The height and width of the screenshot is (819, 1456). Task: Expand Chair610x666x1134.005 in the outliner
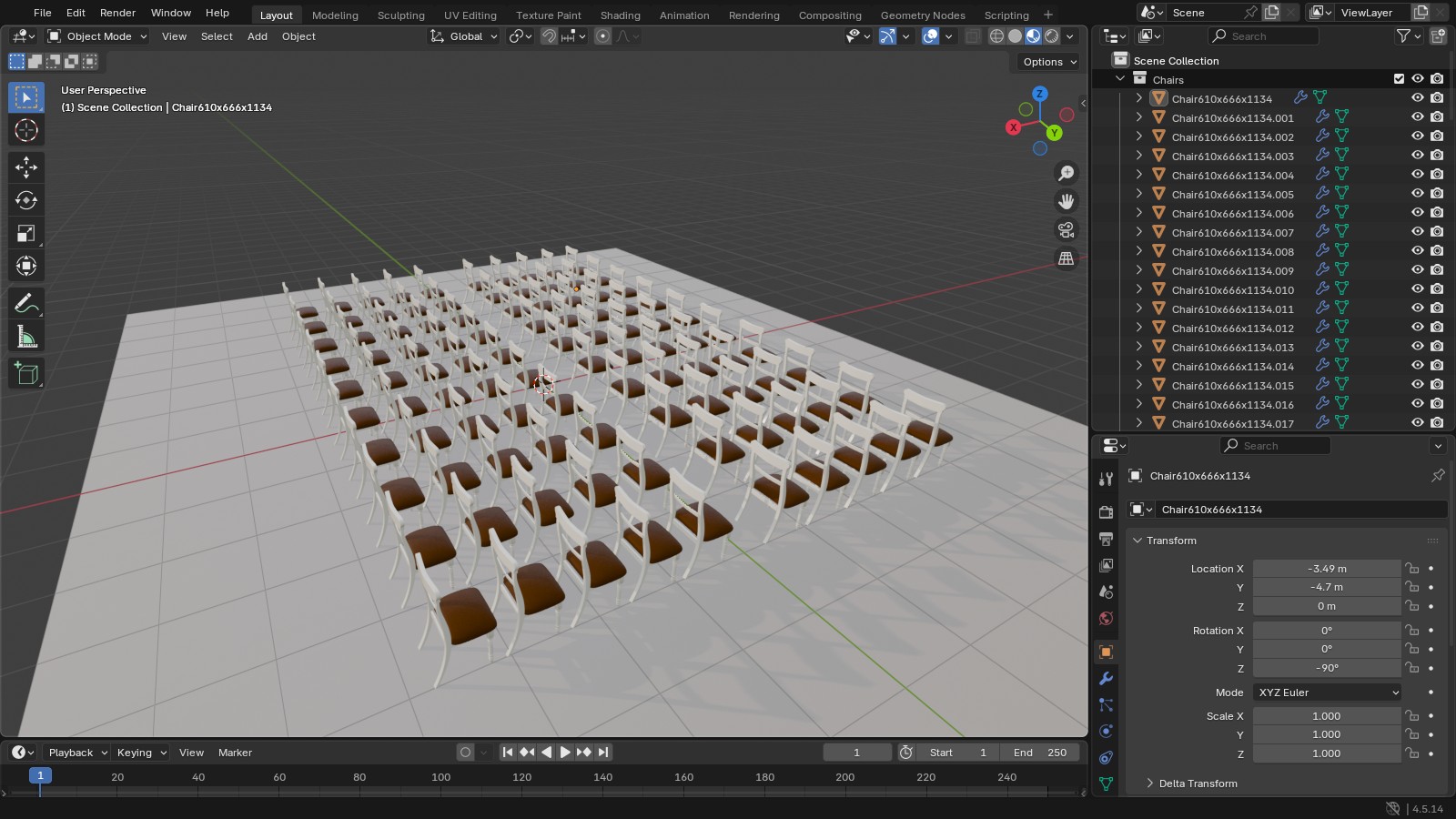(1139, 194)
